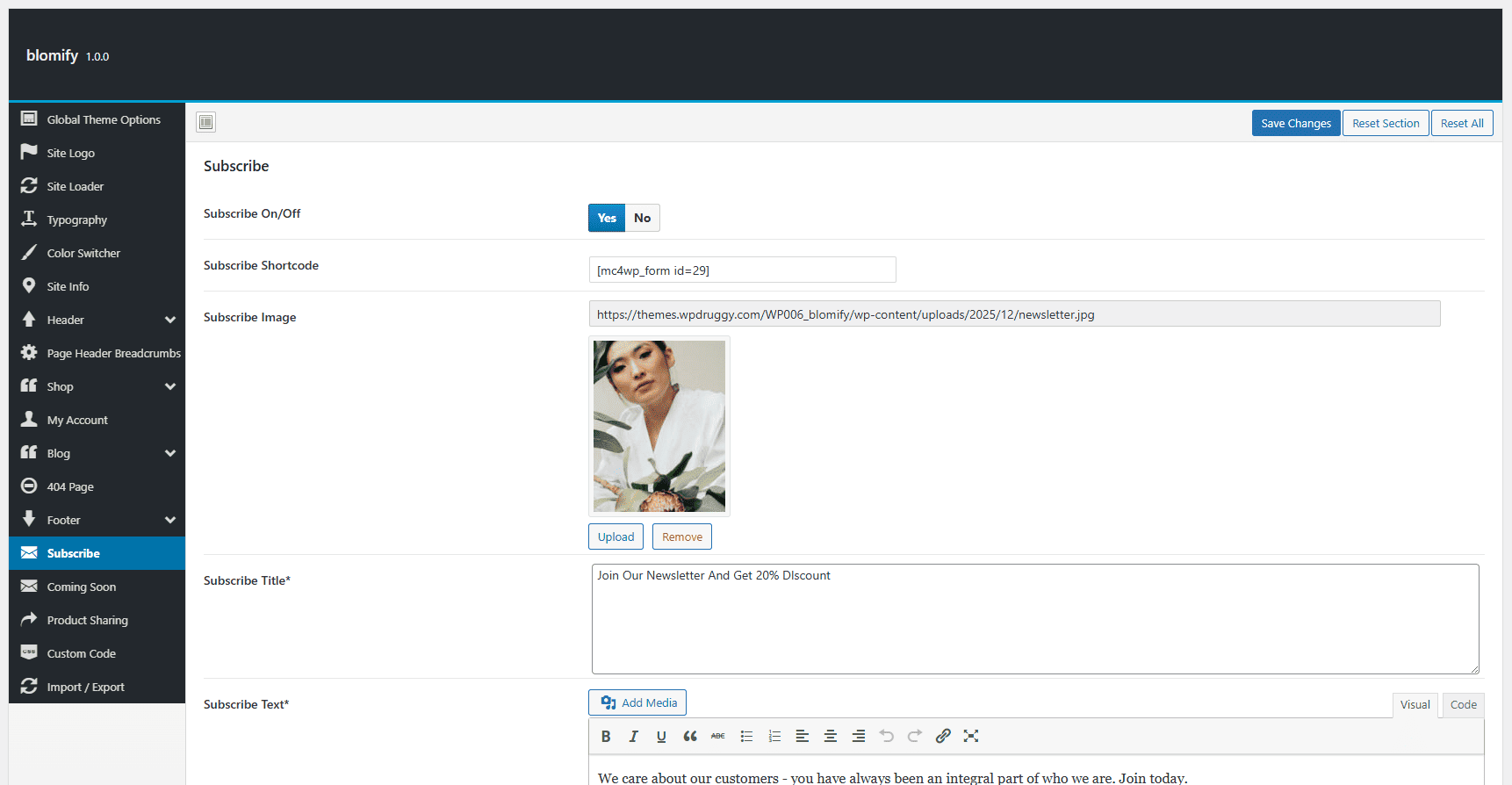1512x785 pixels.
Task: Click the Page Header Breadcrumbs gear icon
Action: pos(29,352)
